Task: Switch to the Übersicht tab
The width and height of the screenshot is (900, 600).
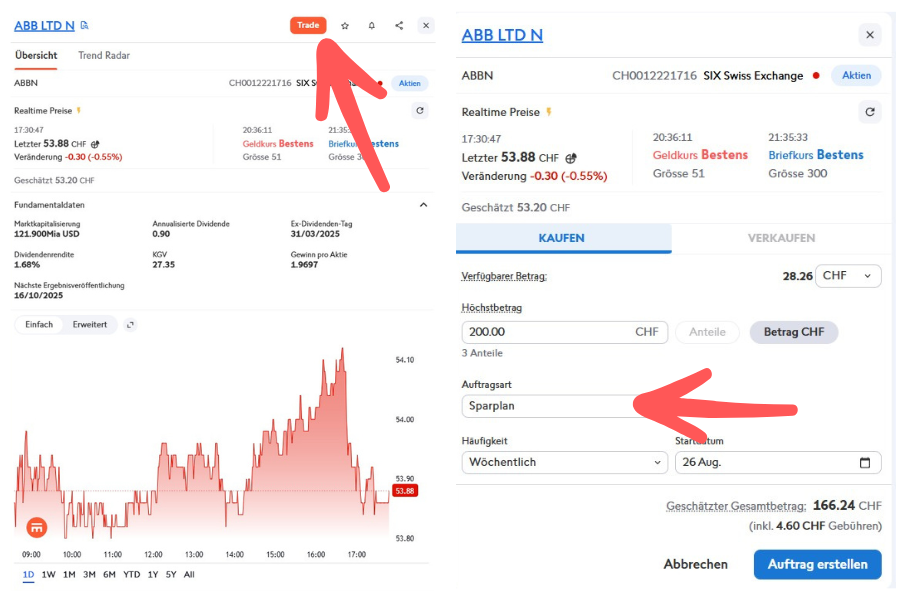Action: click(36, 55)
